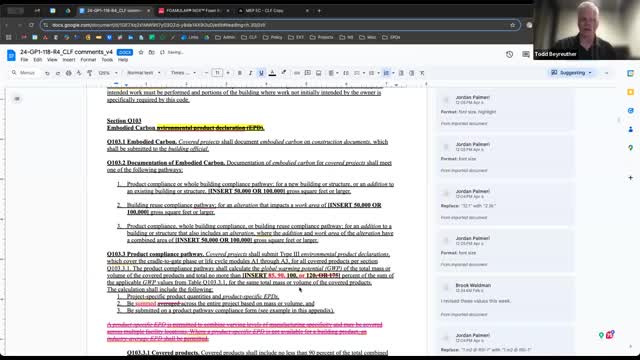Select the highlight color pen icon
The image size is (640, 360).
click(284, 73)
